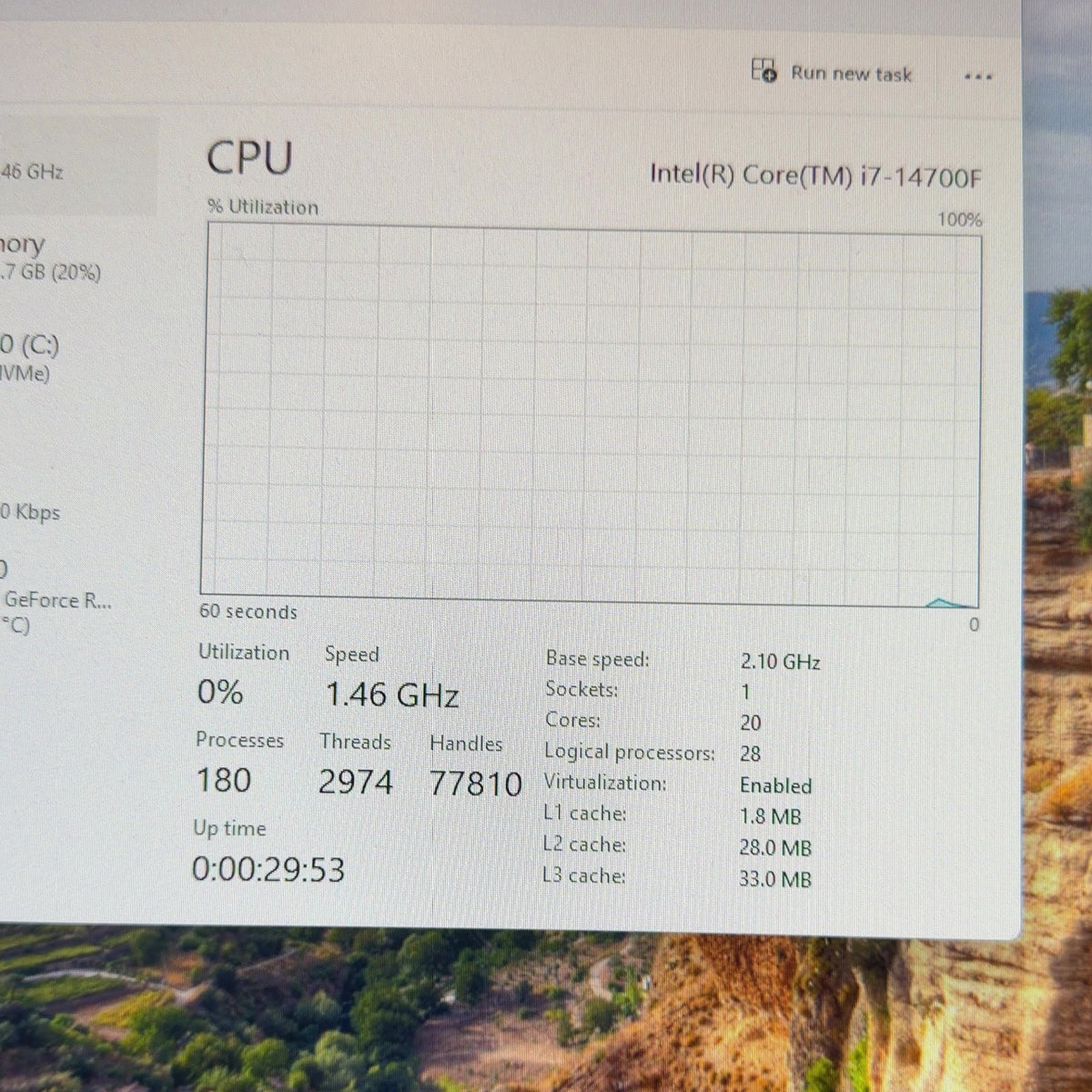Click the Processes label
Image resolution: width=1092 pixels, height=1092 pixels.
(x=239, y=740)
